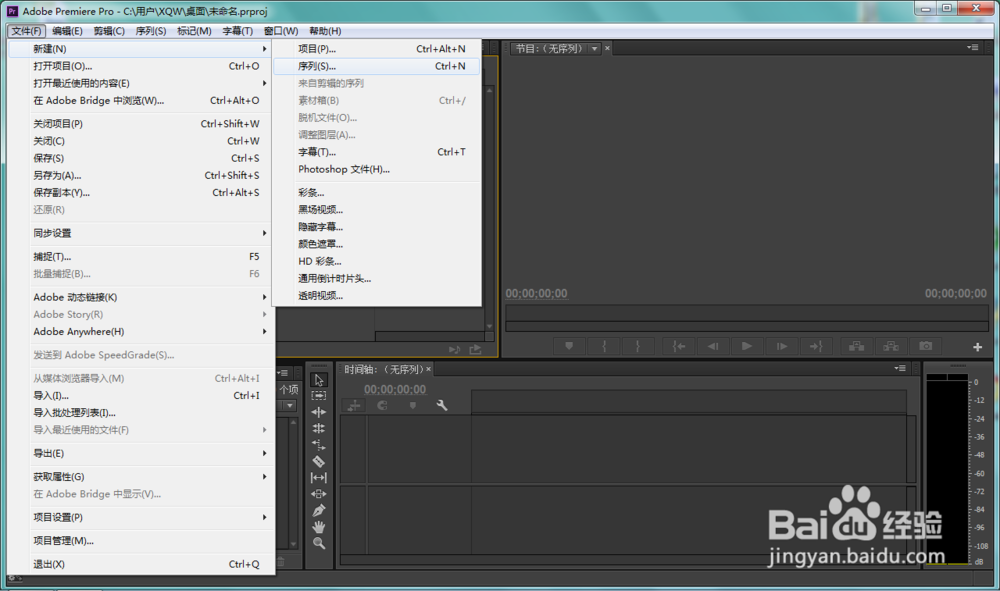The width and height of the screenshot is (1000, 591).
Task: Open the 帮助(H) menu
Action: (x=325, y=31)
